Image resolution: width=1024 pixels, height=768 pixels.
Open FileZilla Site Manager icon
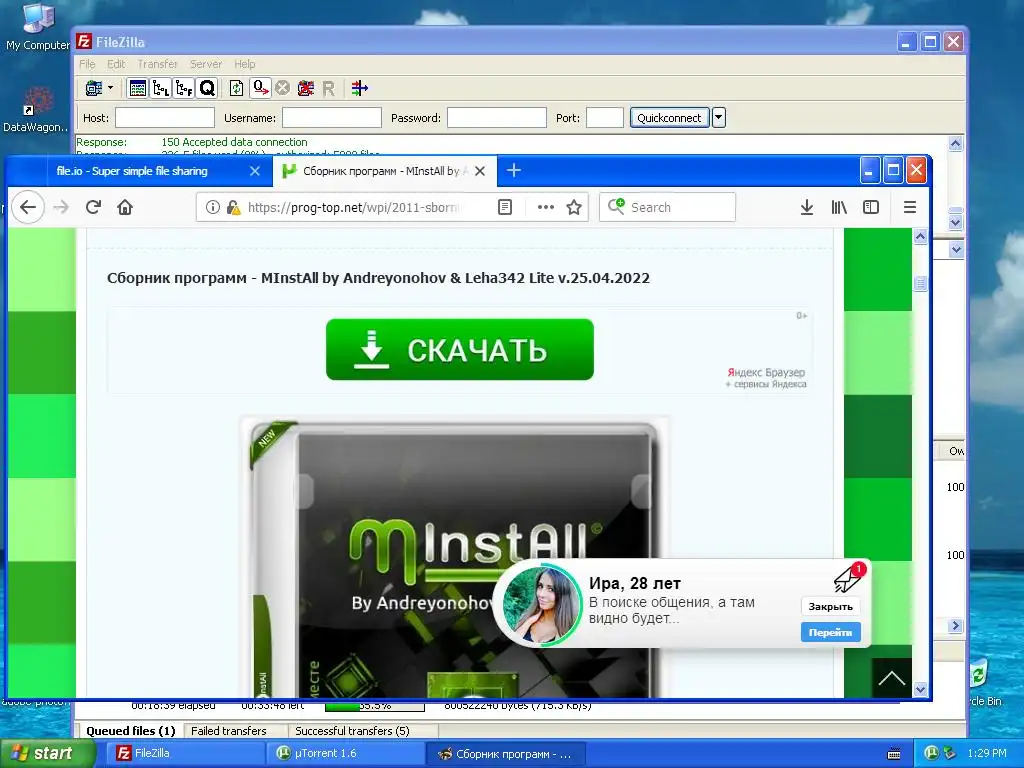click(94, 88)
